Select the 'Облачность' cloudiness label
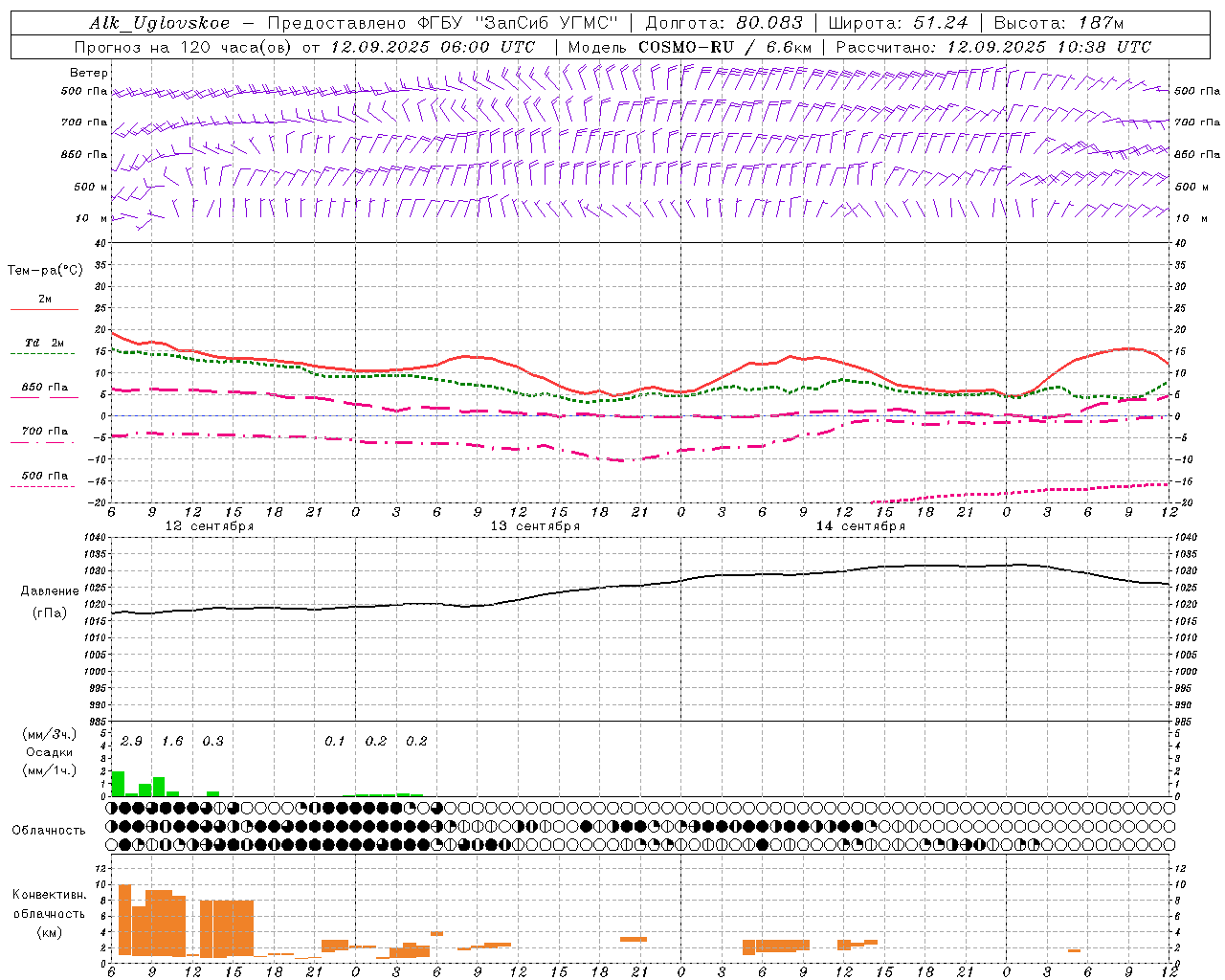1225x980 pixels. [49, 831]
